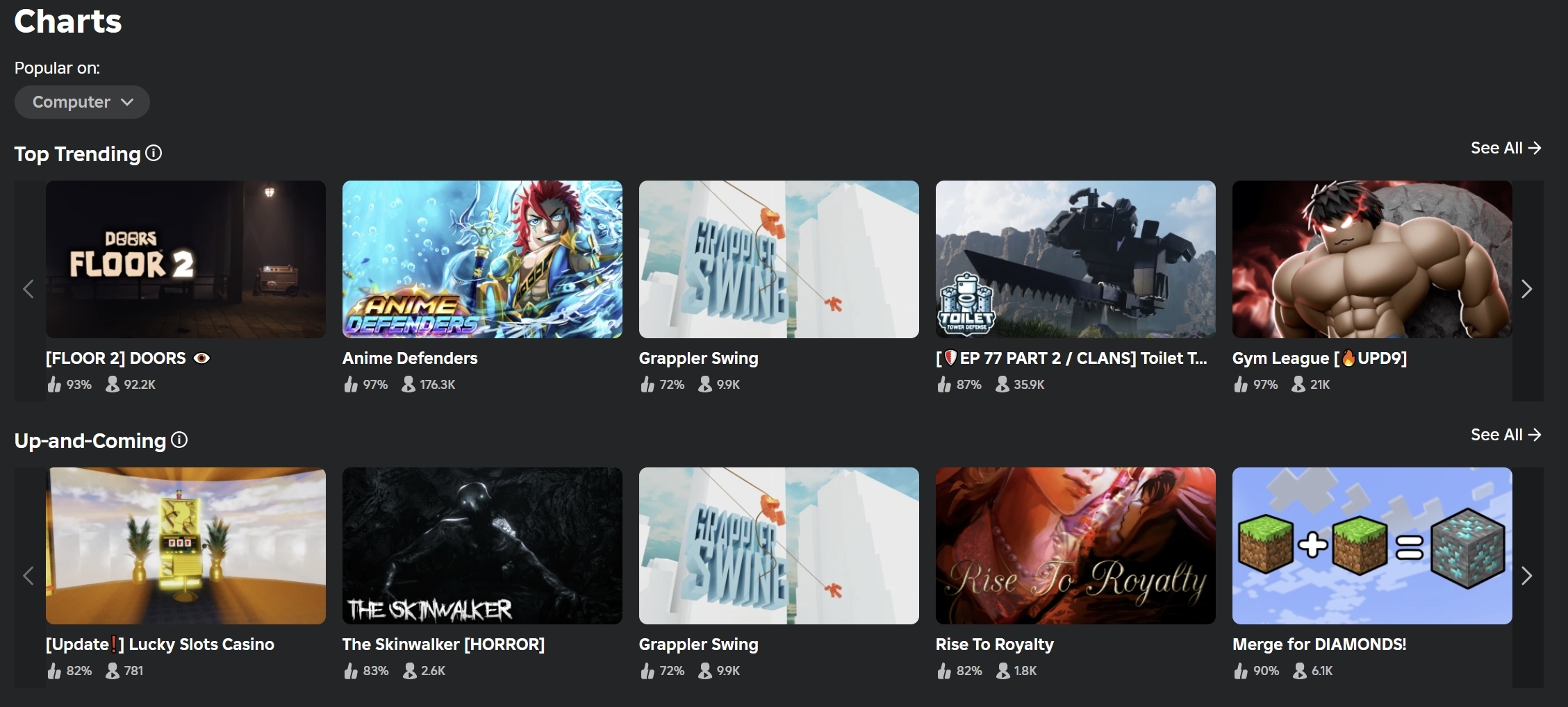Open the Computer platform dropdown
The height and width of the screenshot is (707, 1568).
point(82,102)
